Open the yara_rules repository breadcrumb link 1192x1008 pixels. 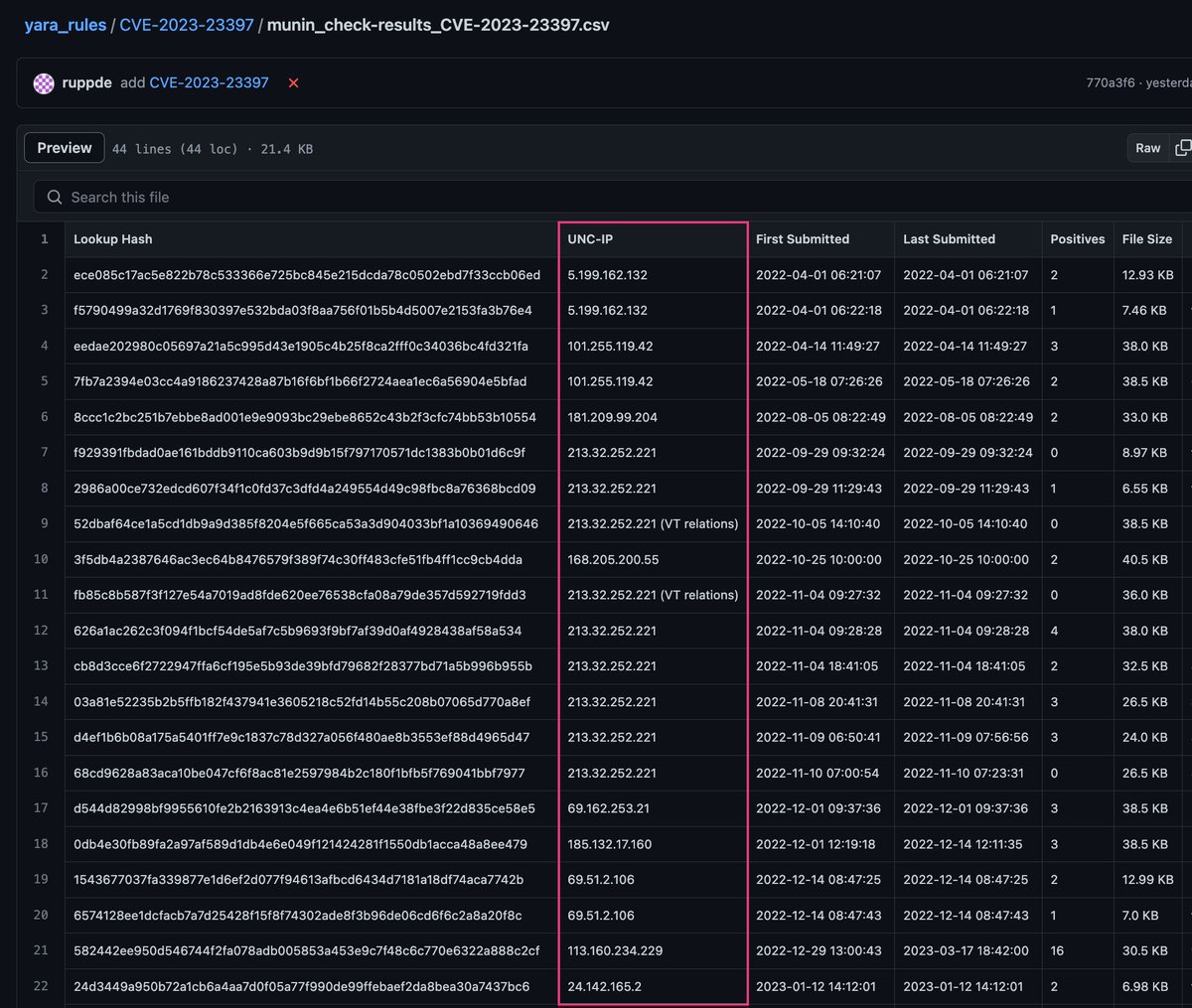tap(65, 25)
